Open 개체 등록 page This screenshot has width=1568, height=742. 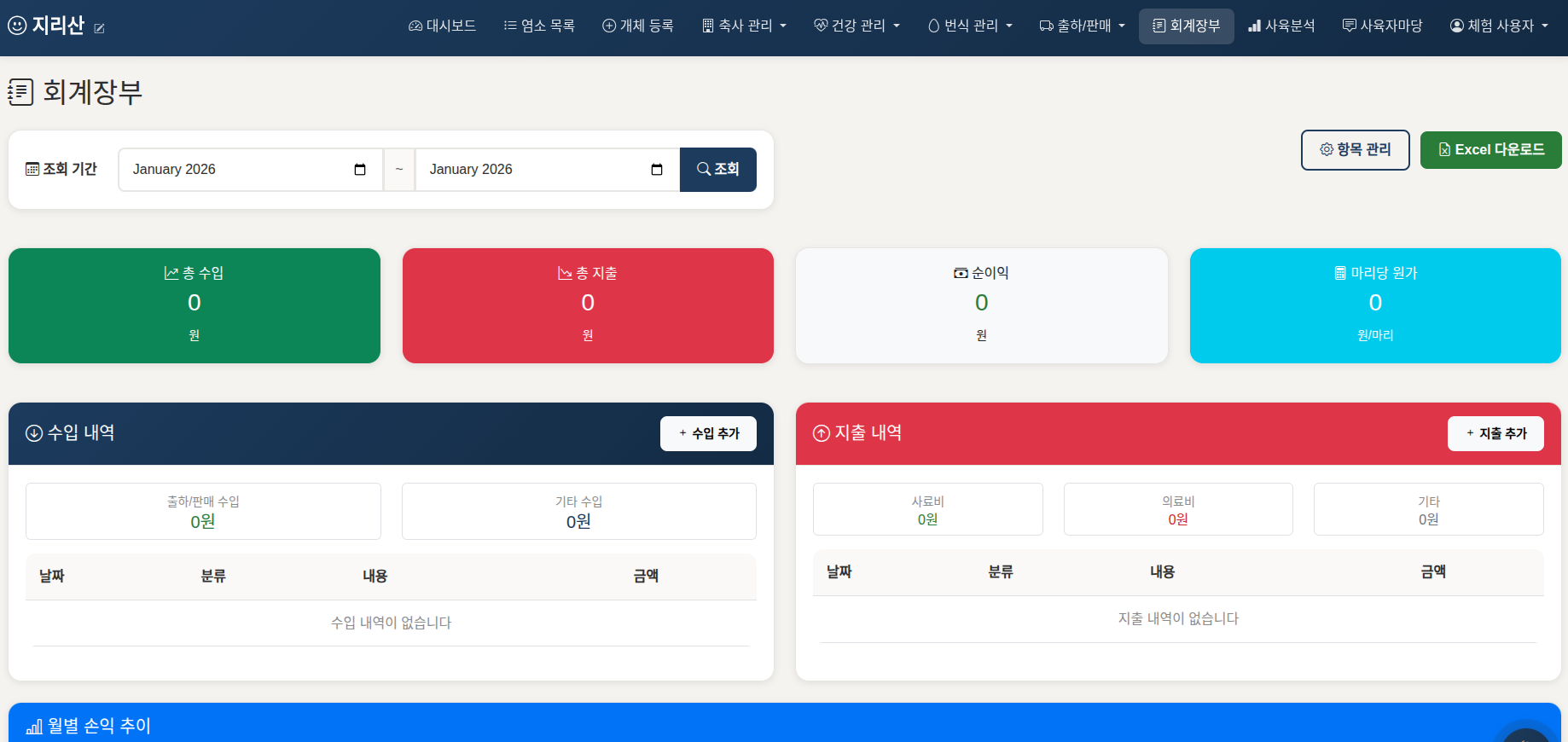(638, 26)
